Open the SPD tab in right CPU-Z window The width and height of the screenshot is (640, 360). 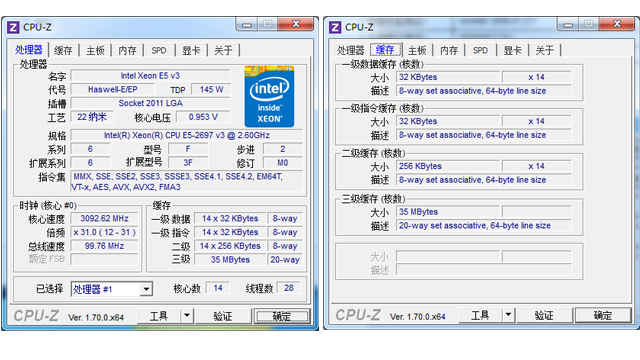coord(480,50)
